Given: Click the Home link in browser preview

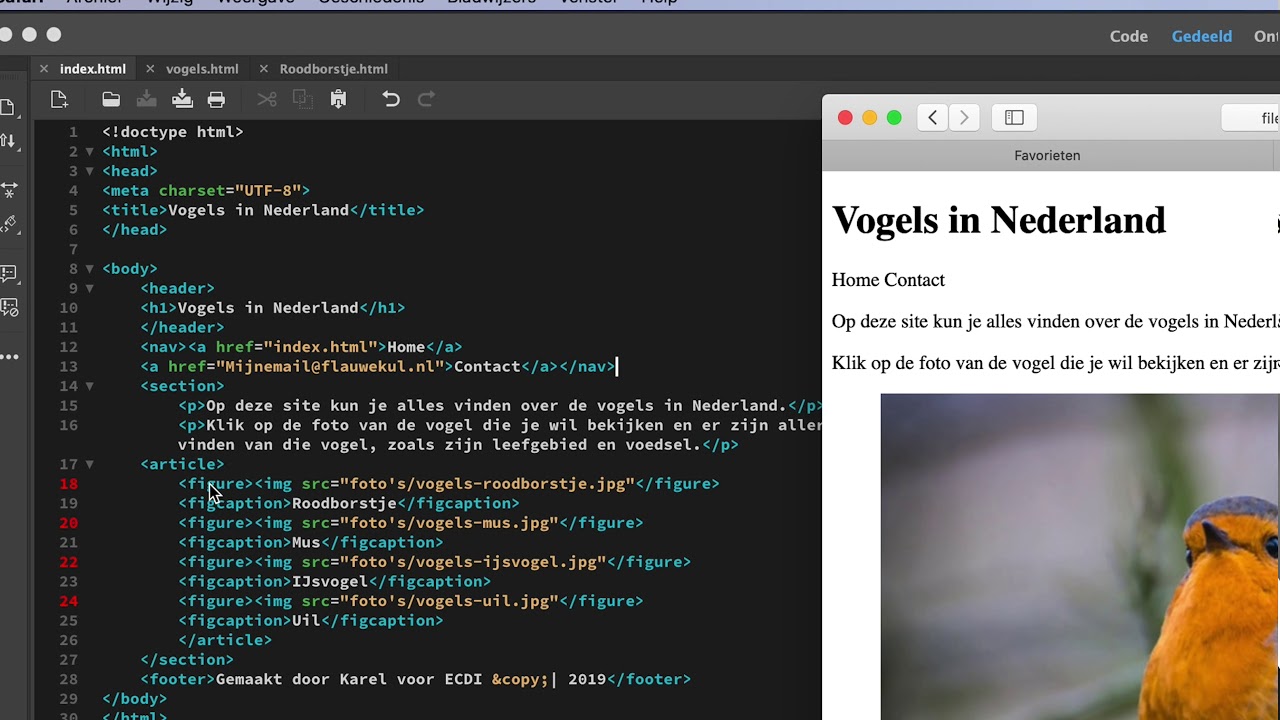Looking at the screenshot, I should click(x=855, y=280).
